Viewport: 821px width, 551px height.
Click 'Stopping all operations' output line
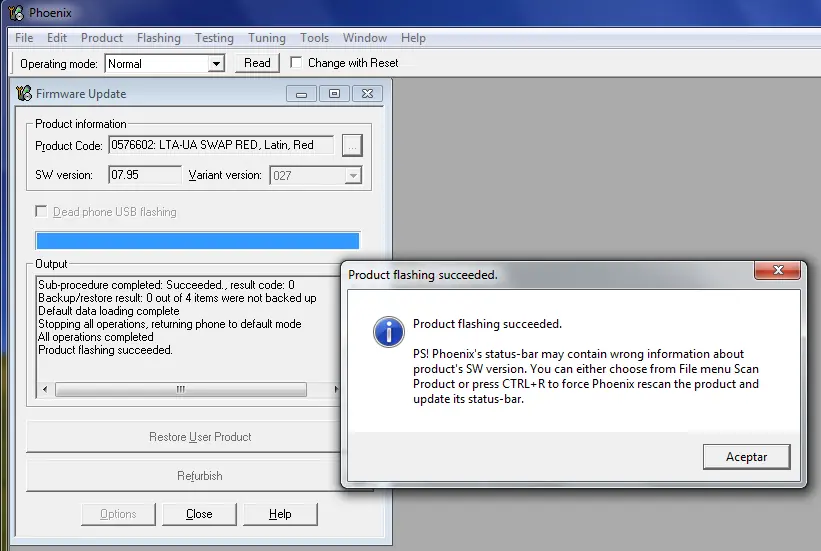point(170,324)
